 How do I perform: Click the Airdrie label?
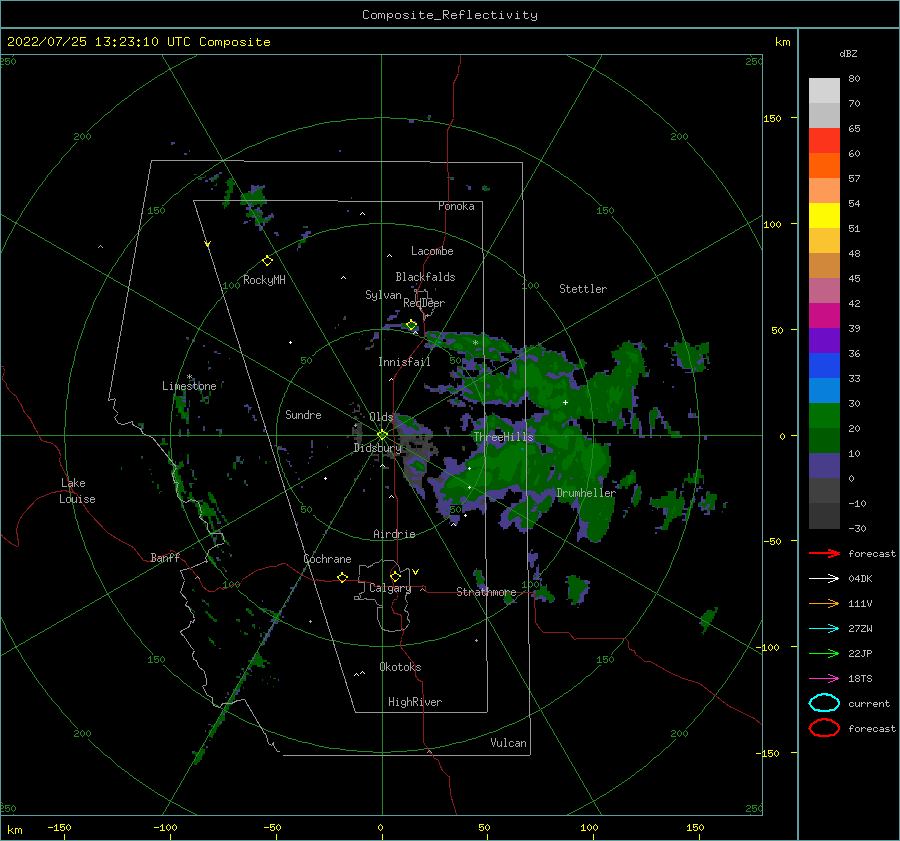pyautogui.click(x=394, y=534)
